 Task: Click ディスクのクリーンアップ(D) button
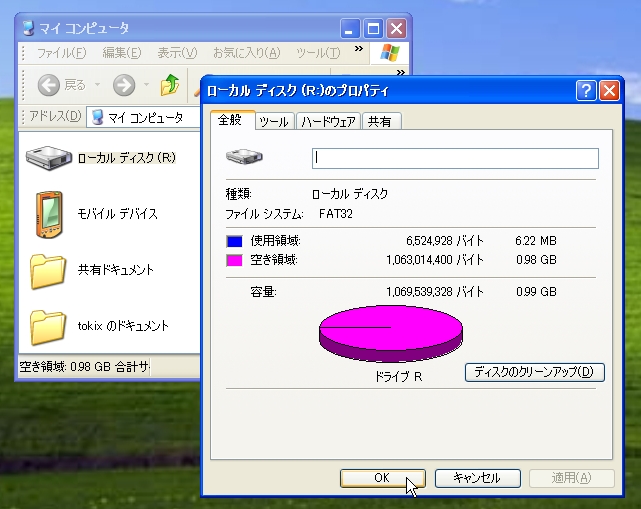(534, 372)
